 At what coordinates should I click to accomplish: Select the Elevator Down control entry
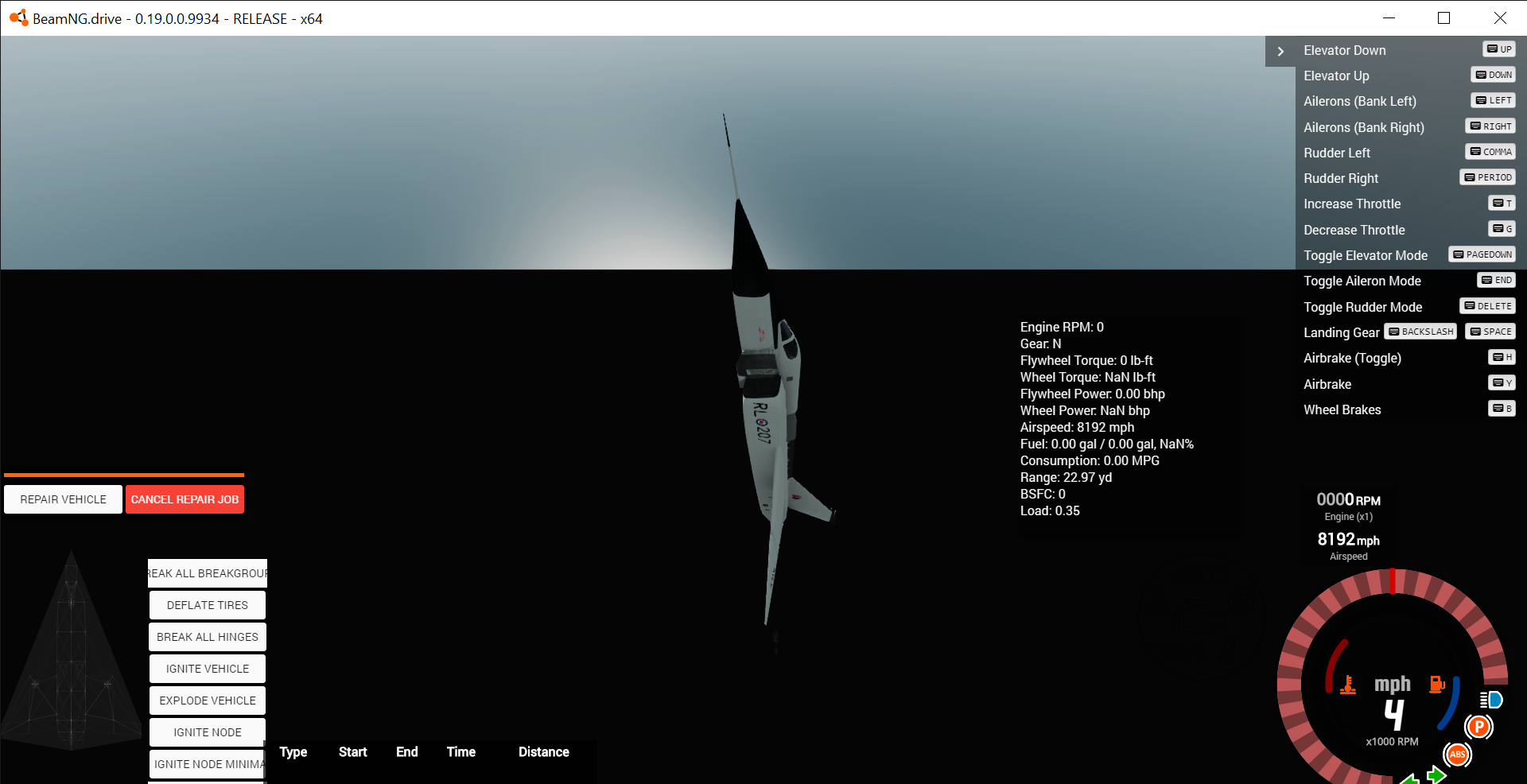tap(1344, 50)
